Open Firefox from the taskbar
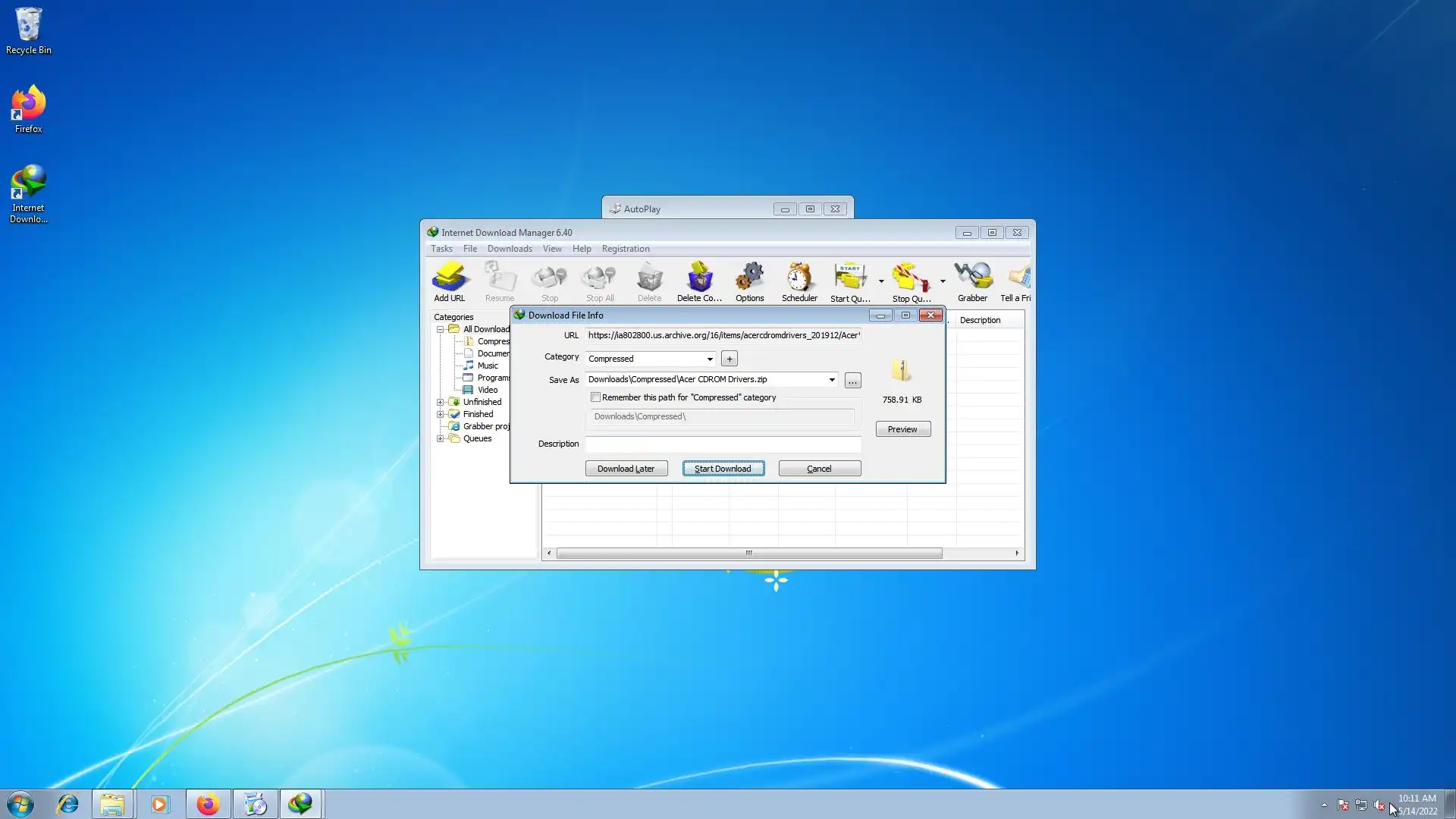 pos(208,804)
